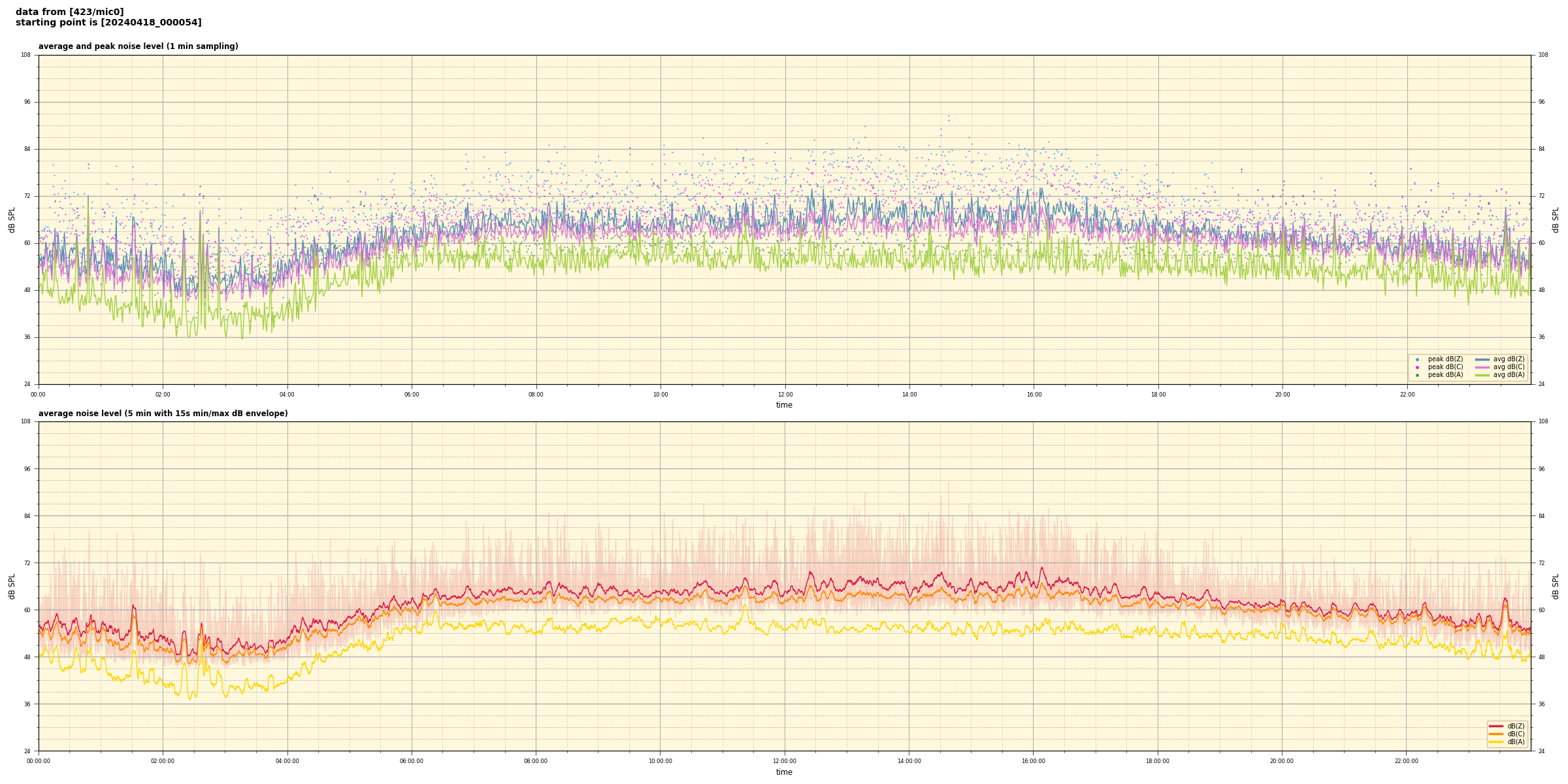Click the 'average and peak noise level' chart title

point(138,46)
